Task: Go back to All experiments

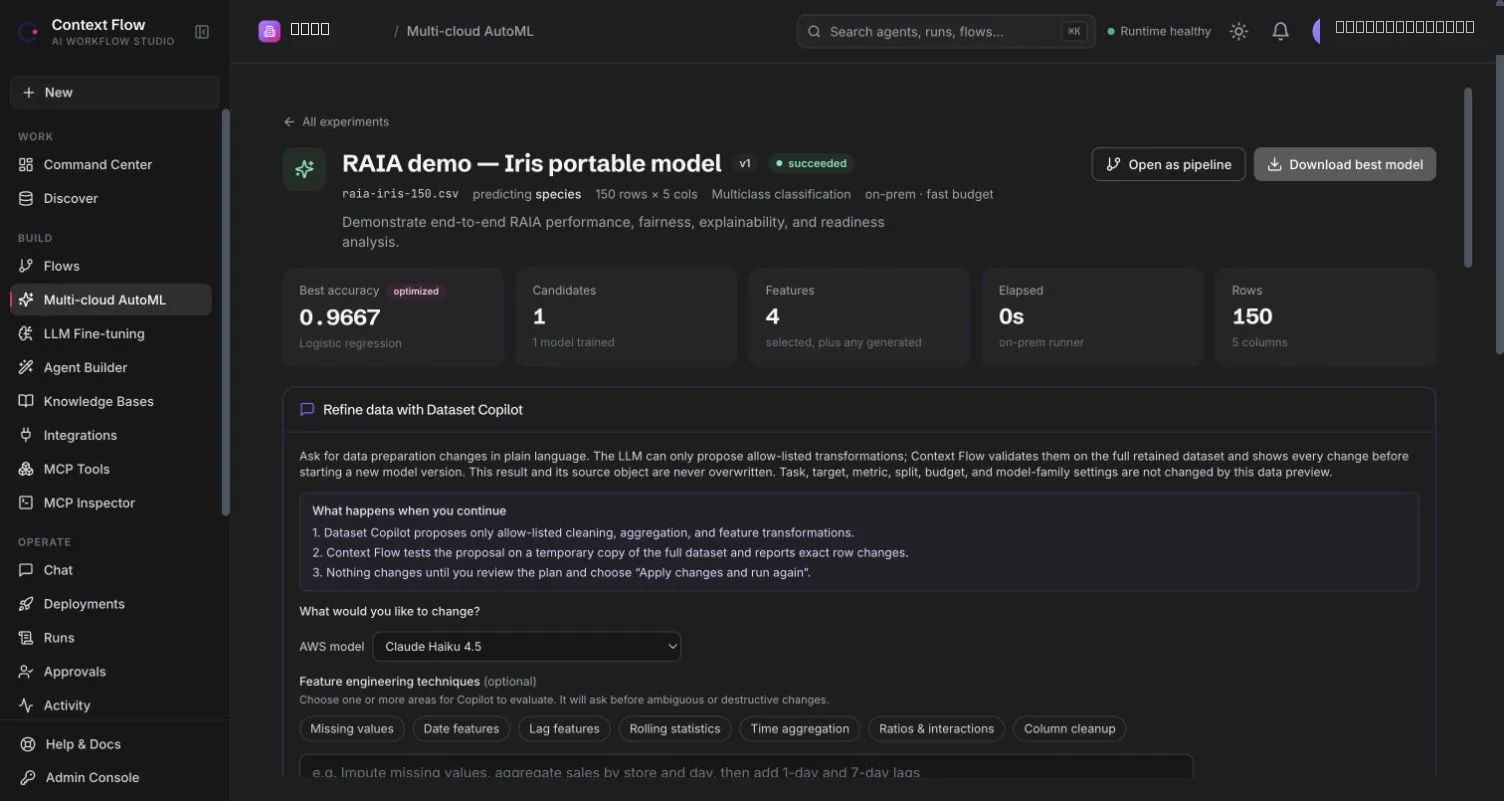Action: [336, 122]
